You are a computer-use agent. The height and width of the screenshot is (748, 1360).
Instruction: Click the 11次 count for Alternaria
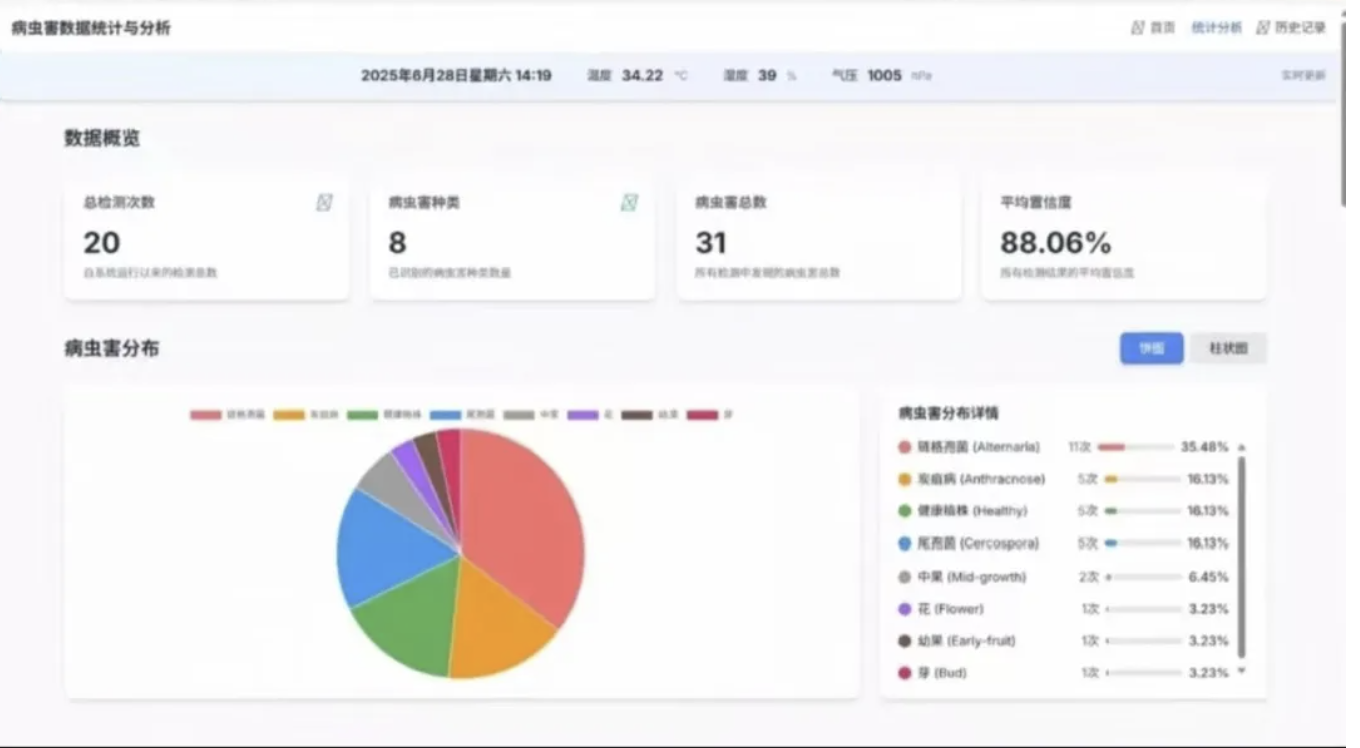coord(1079,447)
